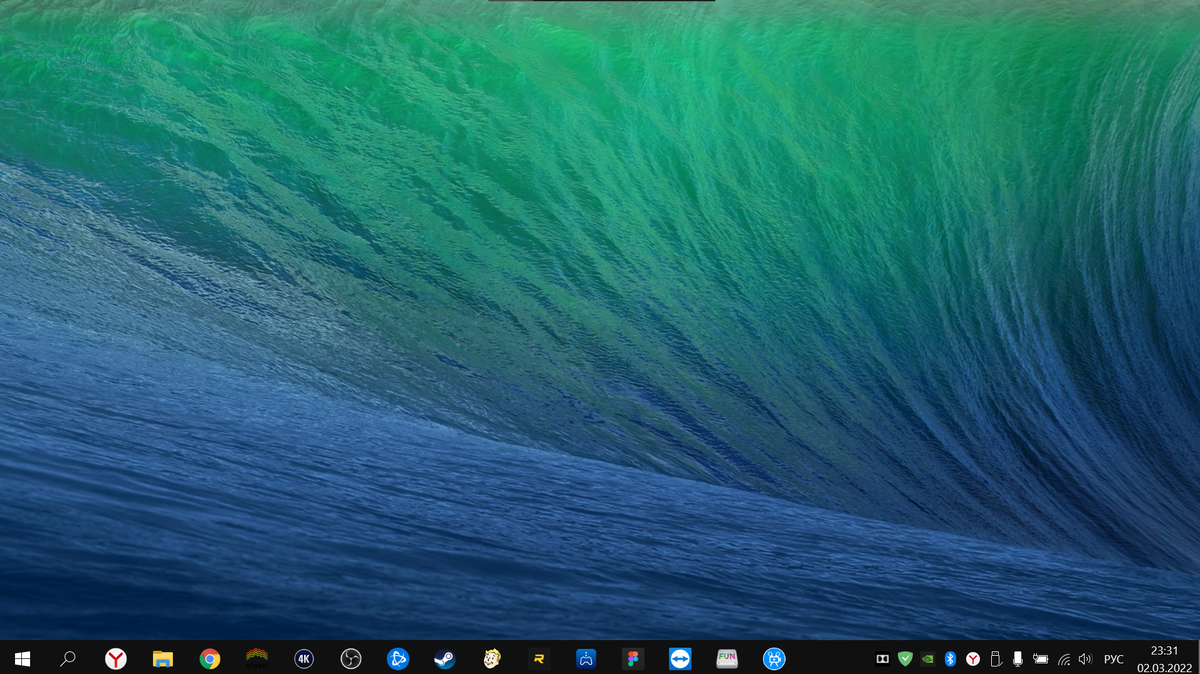Launch Yandex Browser from taskbar
This screenshot has width=1200, height=674.
[116, 659]
